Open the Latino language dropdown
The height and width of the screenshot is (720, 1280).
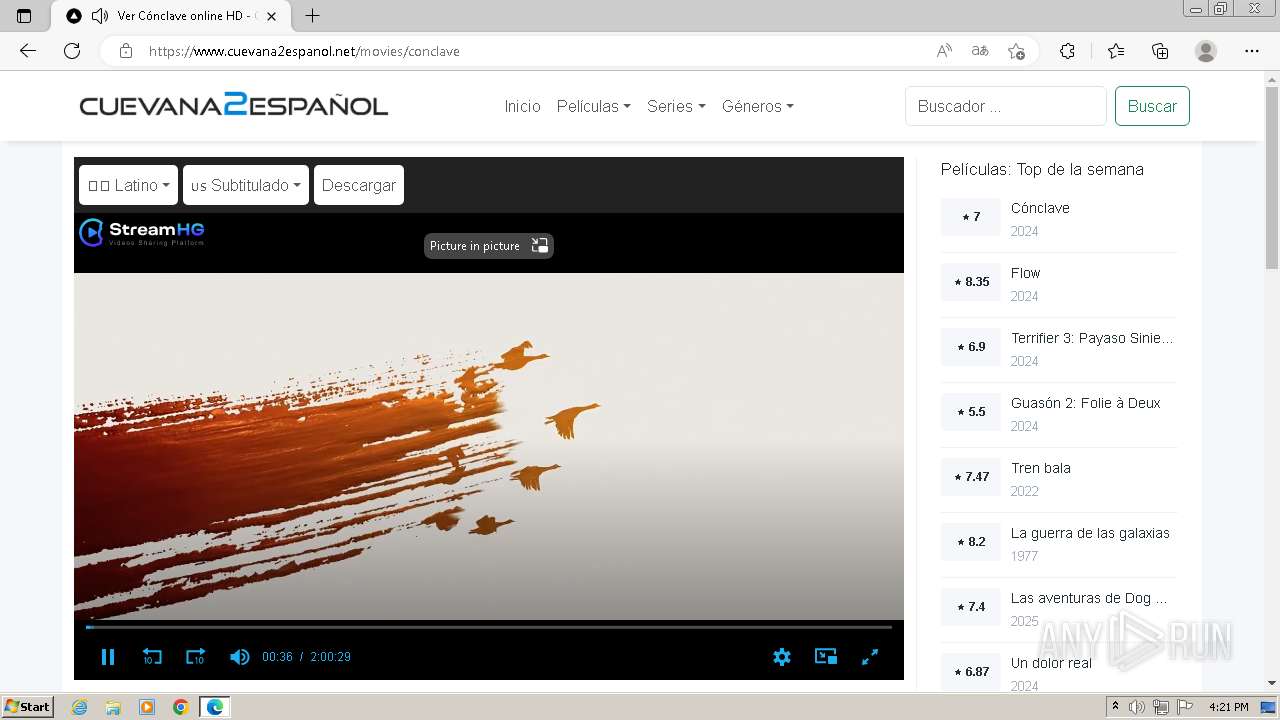pos(128,185)
